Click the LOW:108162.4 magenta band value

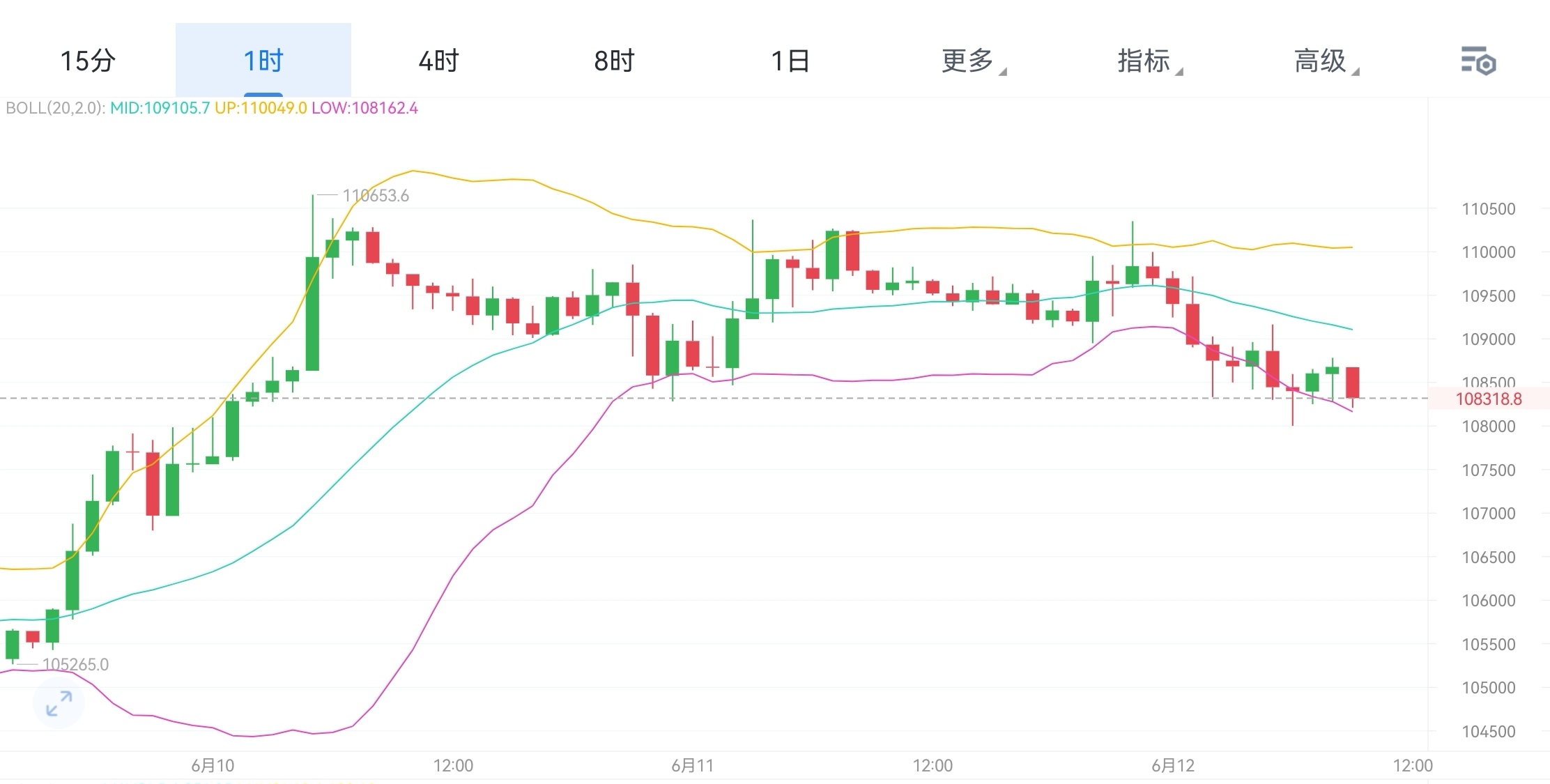click(365, 108)
